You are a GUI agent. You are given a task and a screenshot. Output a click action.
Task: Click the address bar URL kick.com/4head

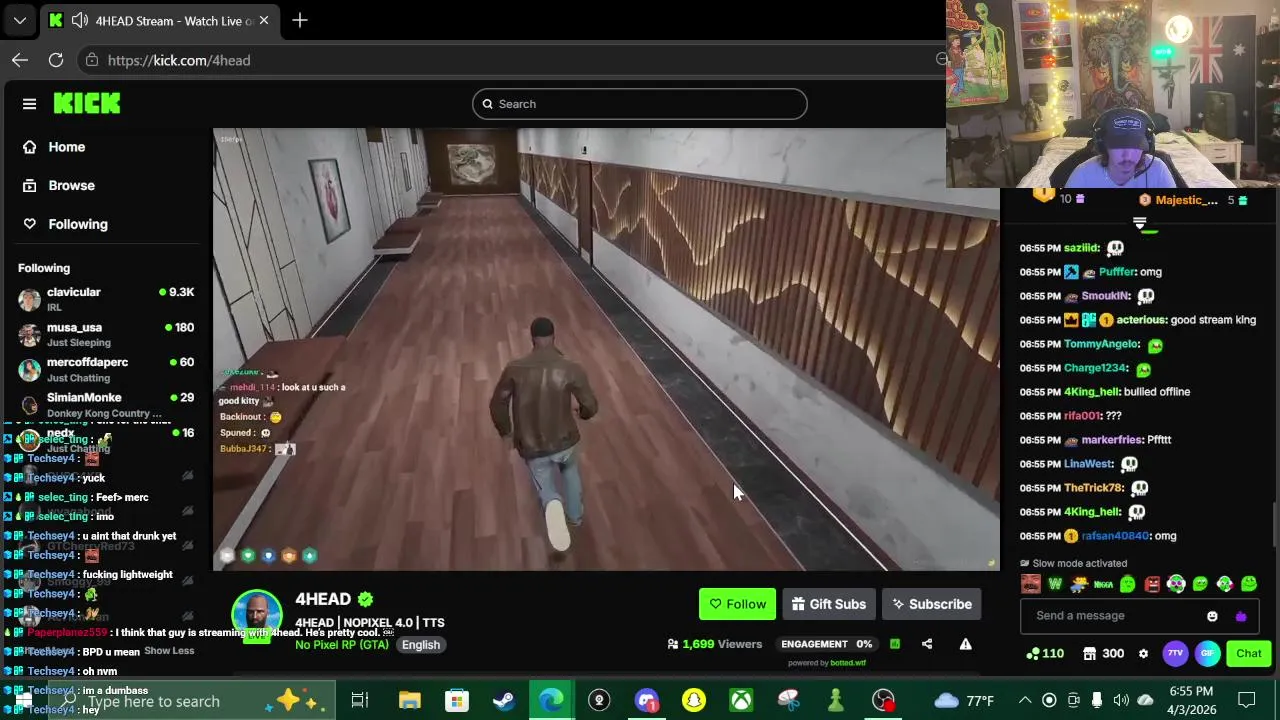coord(179,60)
